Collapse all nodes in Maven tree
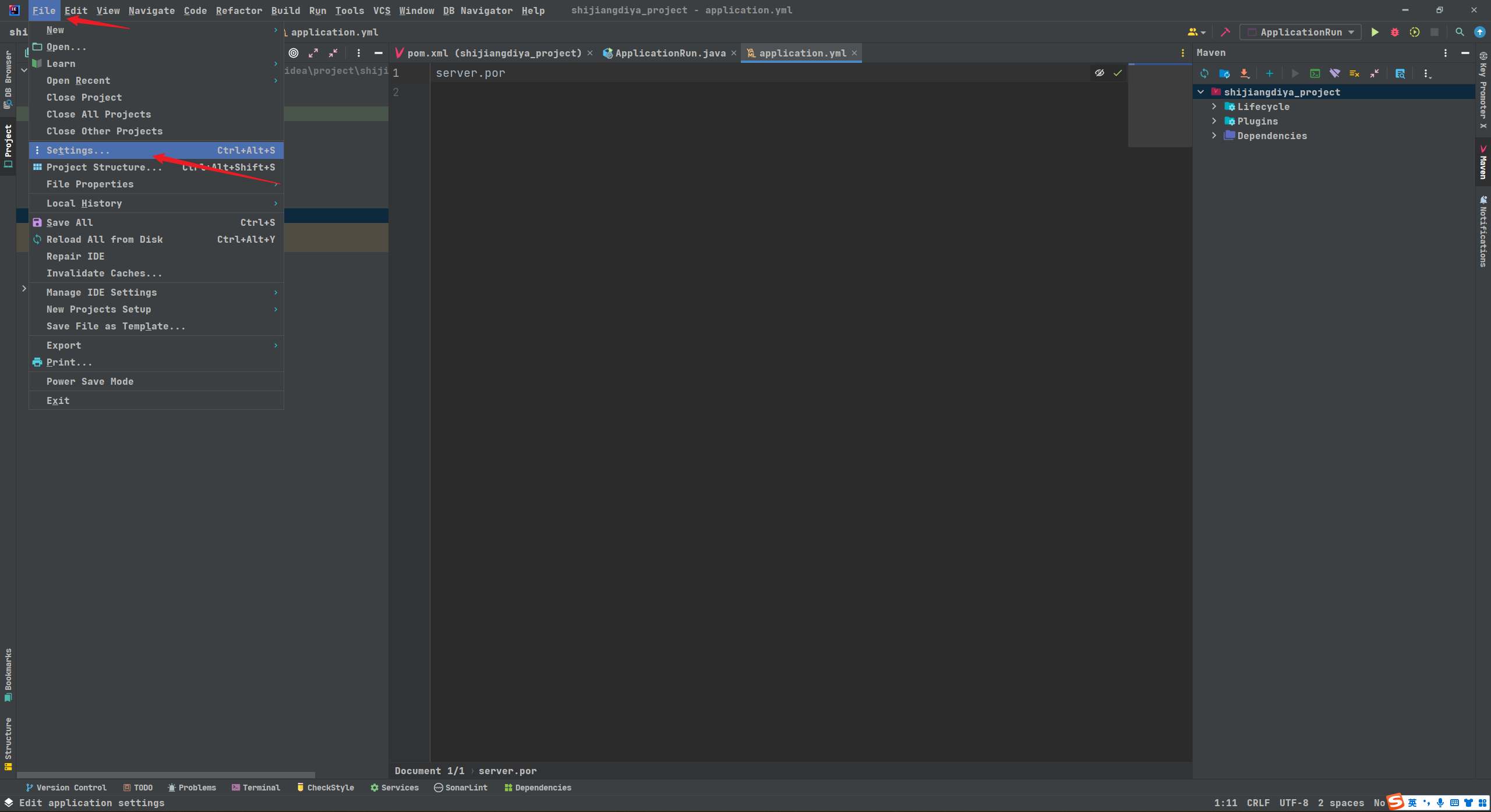Viewport: 1491px width, 812px height. click(1374, 73)
